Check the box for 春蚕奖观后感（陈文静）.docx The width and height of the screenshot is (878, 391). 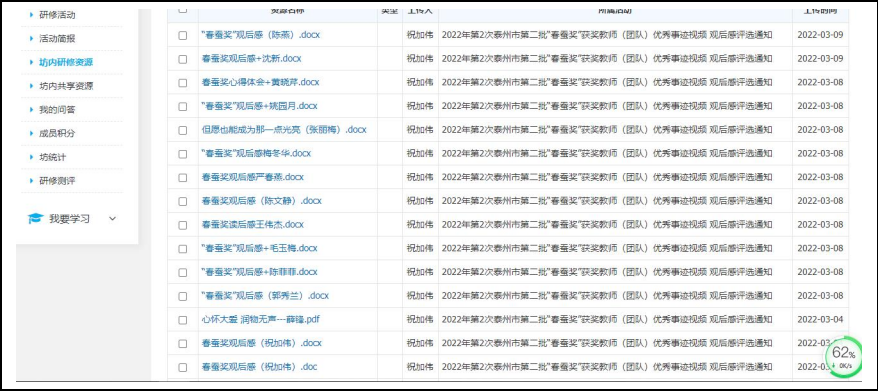[x=183, y=201]
